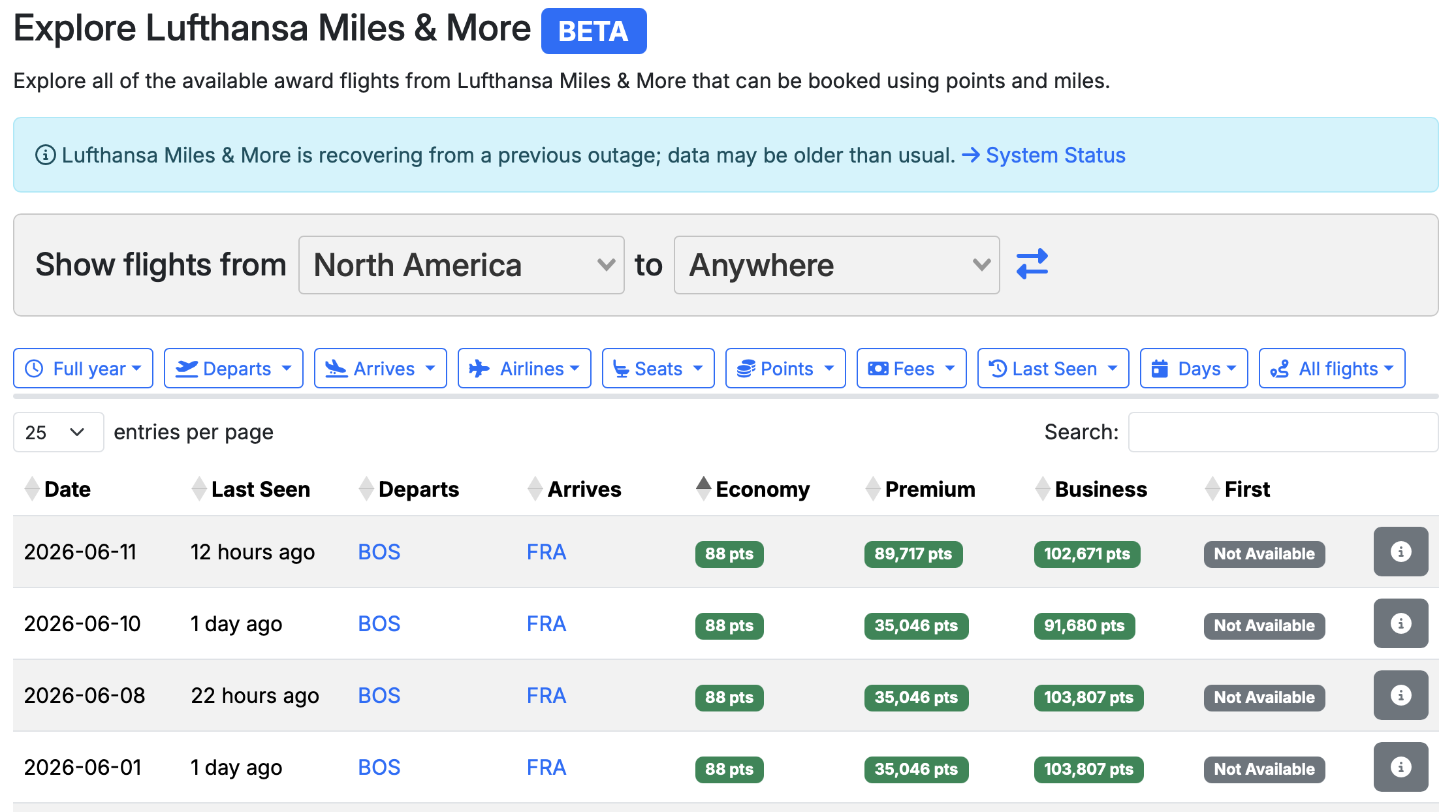The width and height of the screenshot is (1456, 812).
Task: Open the BOS link in 2026-06-11 row
Action: 379,552
